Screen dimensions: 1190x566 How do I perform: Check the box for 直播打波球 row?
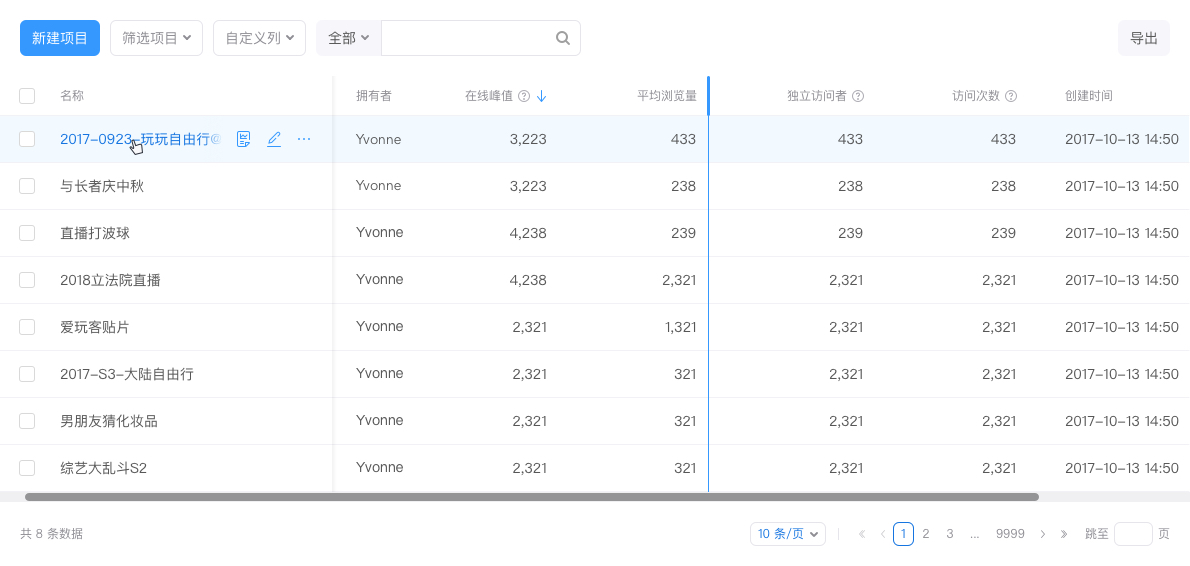(x=27, y=233)
